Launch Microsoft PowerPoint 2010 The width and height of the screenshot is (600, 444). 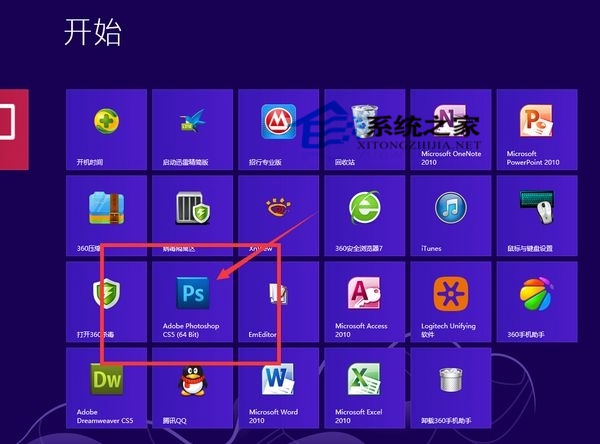point(536,128)
